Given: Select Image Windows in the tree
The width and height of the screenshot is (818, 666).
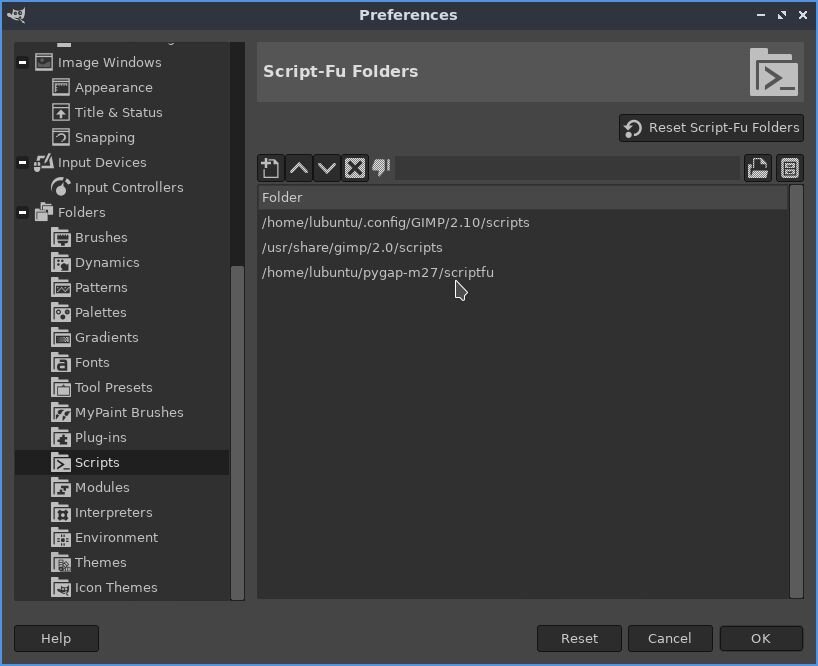Looking at the screenshot, I should point(110,63).
